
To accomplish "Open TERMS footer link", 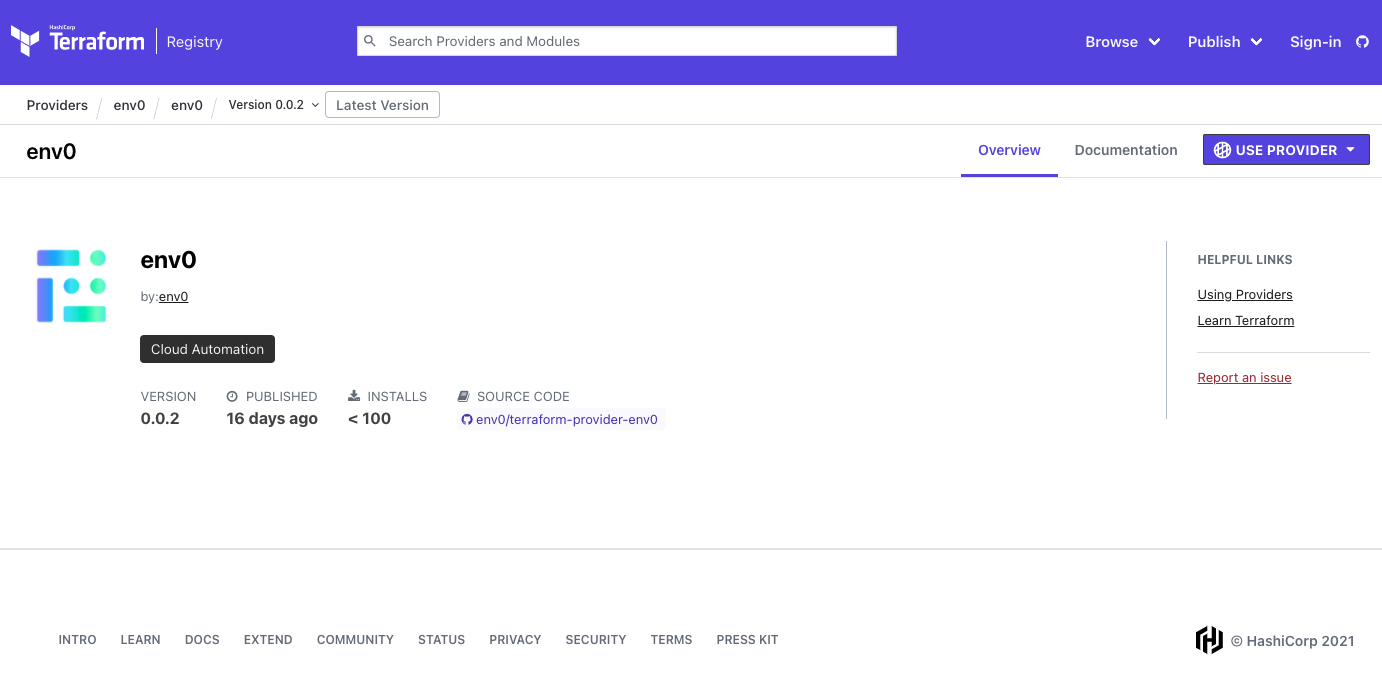I will [671, 640].
